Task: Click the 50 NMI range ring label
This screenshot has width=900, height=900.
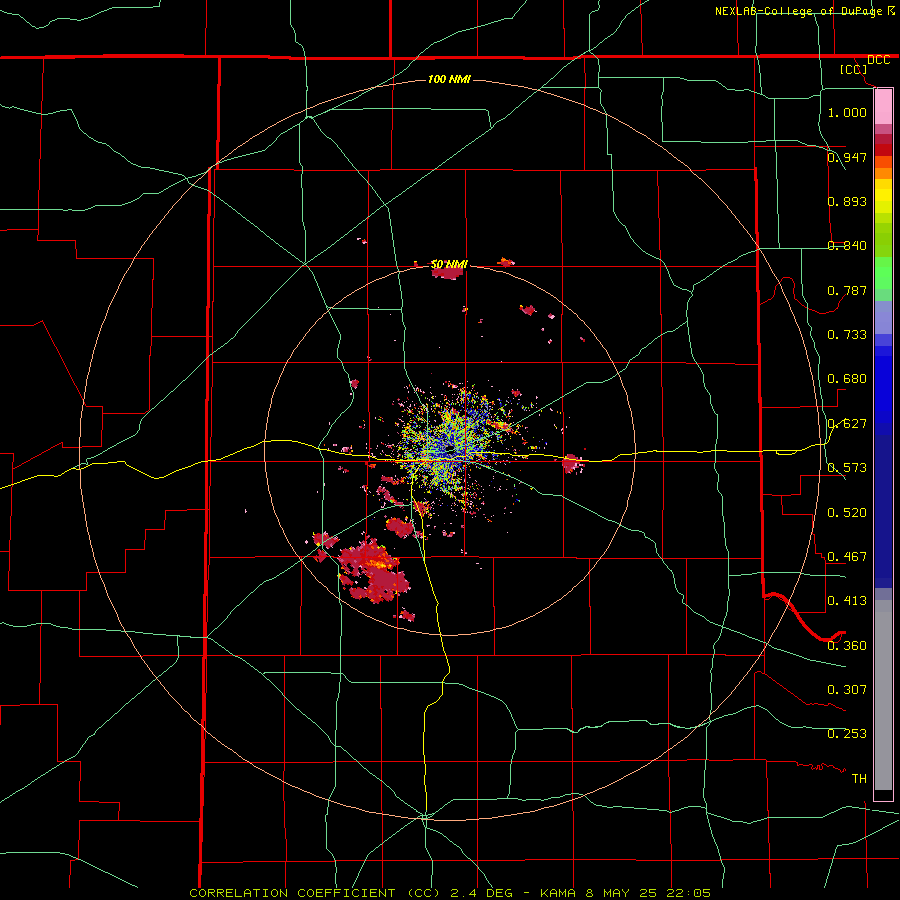Action: click(449, 264)
